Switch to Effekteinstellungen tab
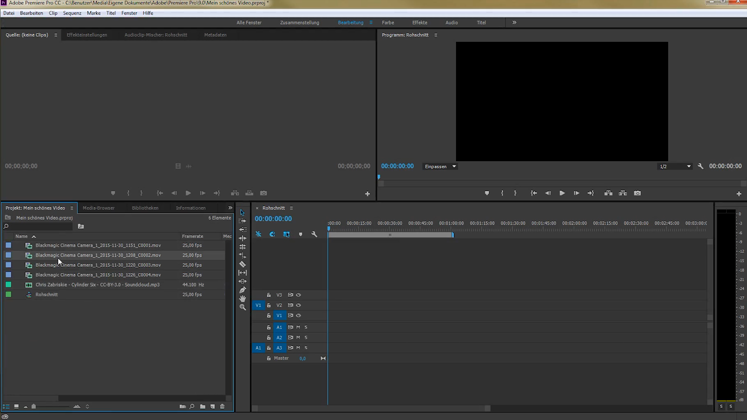The height and width of the screenshot is (420, 747). coord(87,35)
